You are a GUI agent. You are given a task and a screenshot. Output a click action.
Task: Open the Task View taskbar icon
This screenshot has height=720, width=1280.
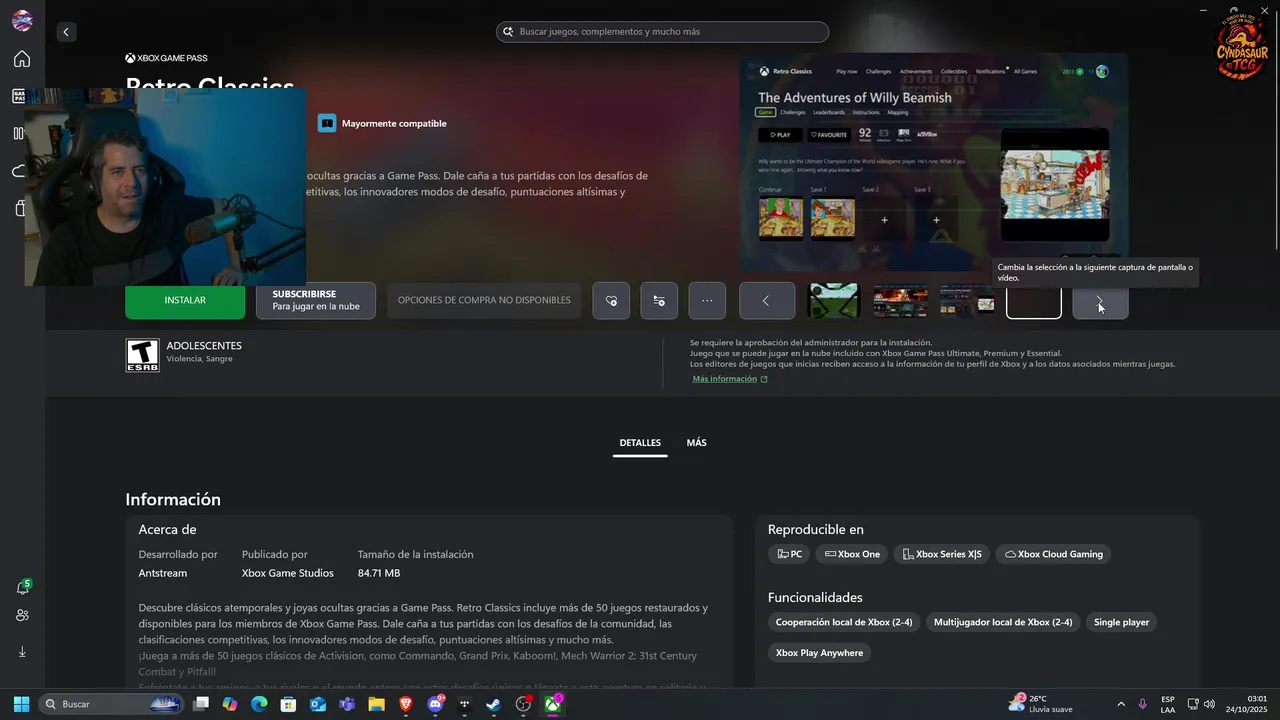pyautogui.click(x=201, y=704)
